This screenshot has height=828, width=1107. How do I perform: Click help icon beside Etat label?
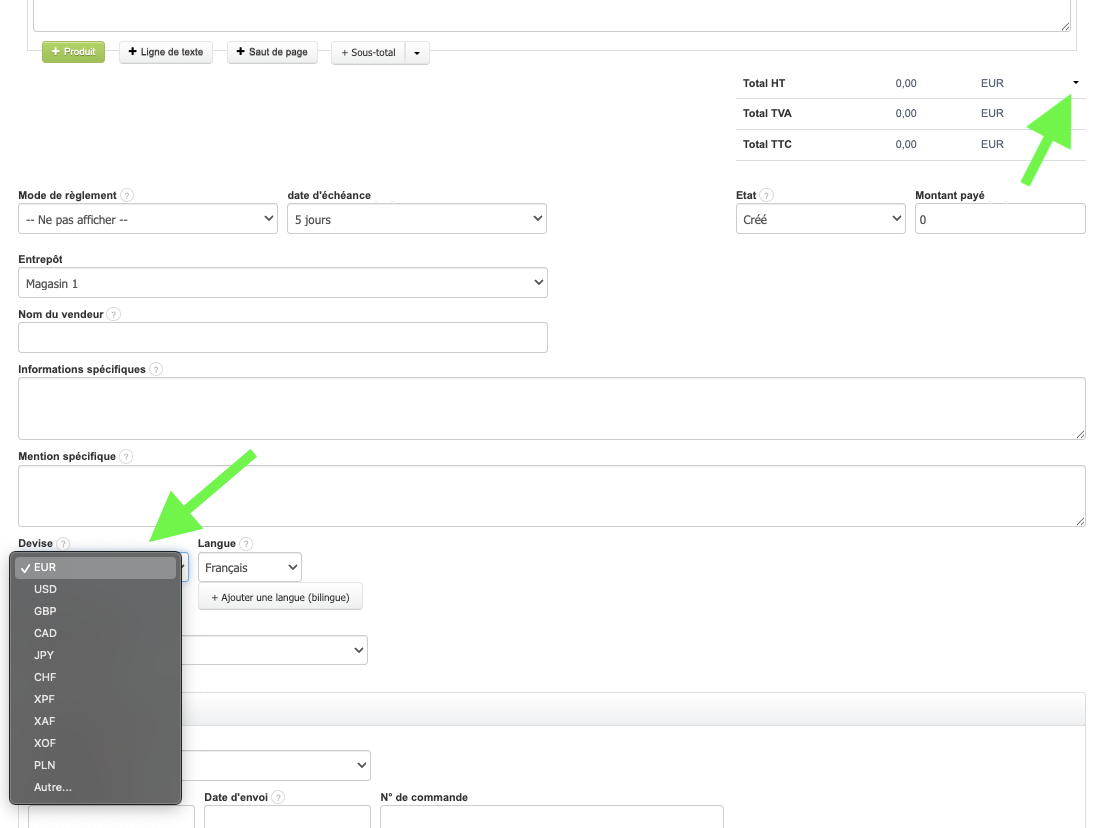(766, 196)
